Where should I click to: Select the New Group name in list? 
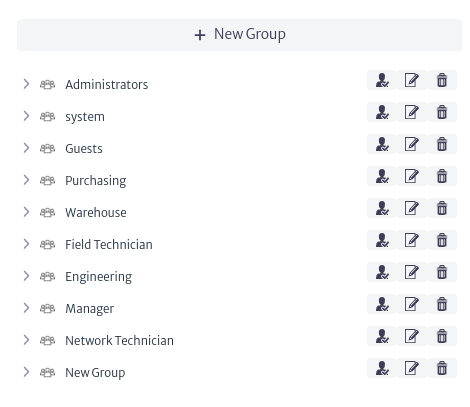click(x=95, y=373)
